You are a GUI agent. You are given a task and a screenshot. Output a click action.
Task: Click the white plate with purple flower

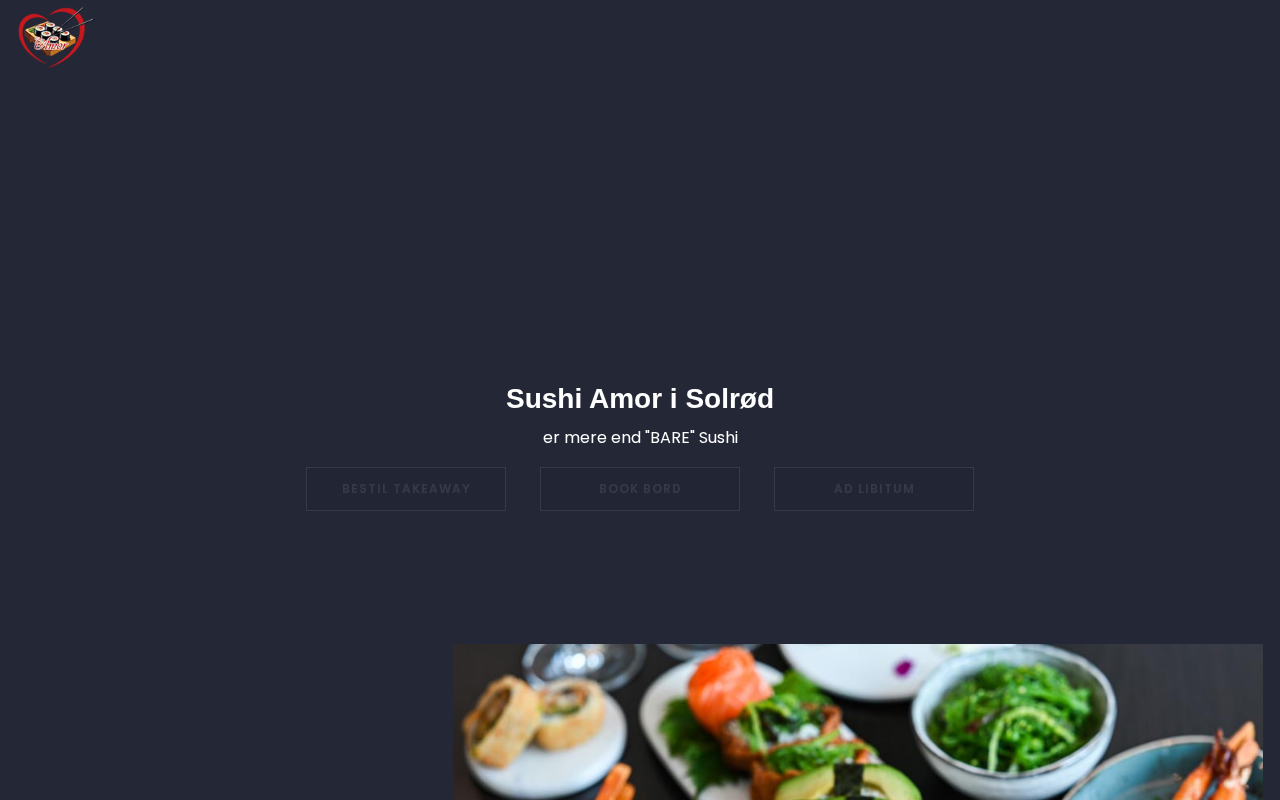pos(870,668)
